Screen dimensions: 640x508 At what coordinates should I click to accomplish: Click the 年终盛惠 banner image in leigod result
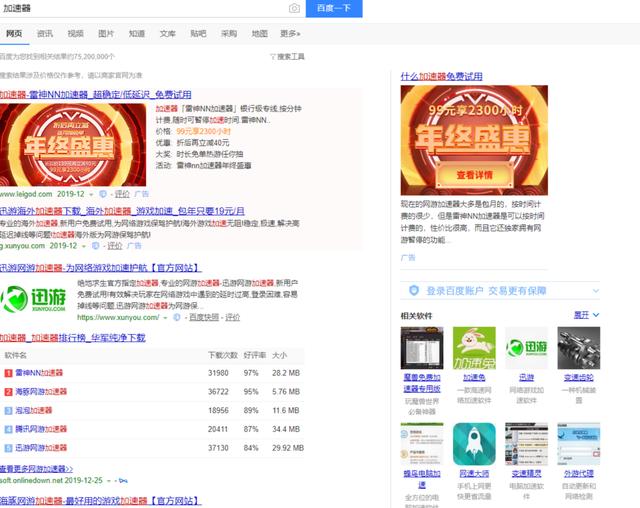pyautogui.click(x=73, y=145)
